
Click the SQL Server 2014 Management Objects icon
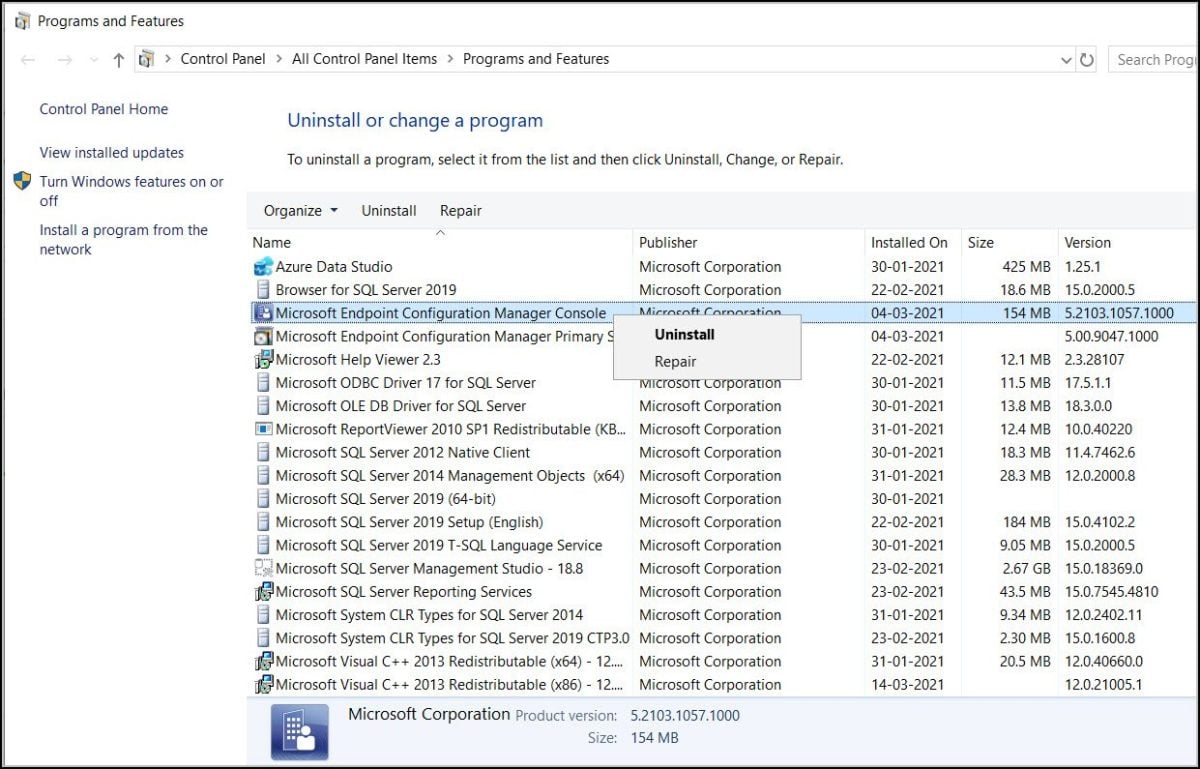(x=263, y=476)
